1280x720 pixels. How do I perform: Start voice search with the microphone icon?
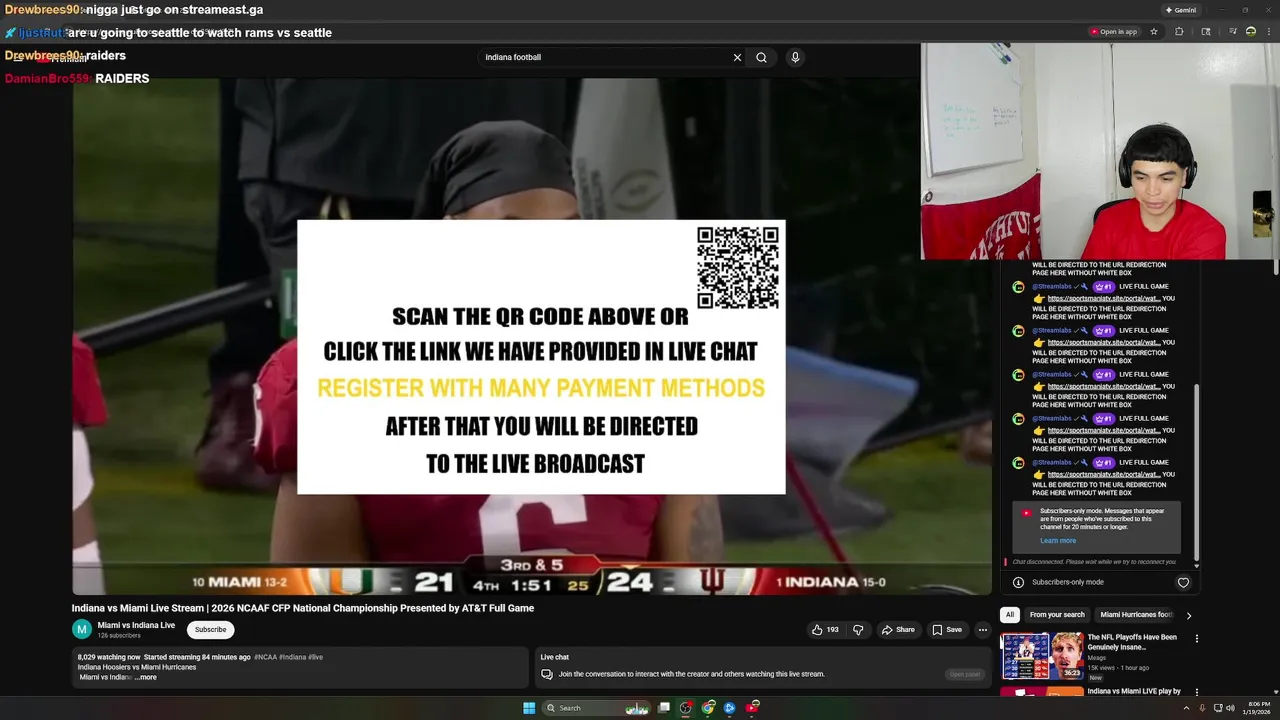pyautogui.click(x=795, y=57)
